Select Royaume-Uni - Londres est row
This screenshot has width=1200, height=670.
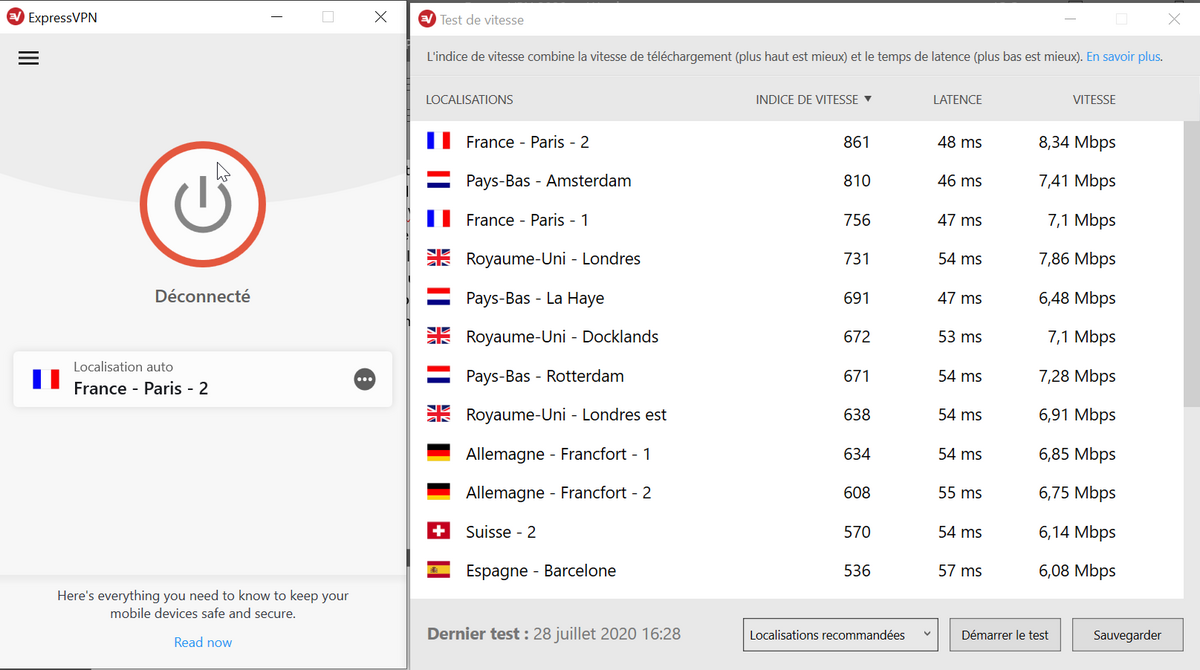click(x=797, y=415)
